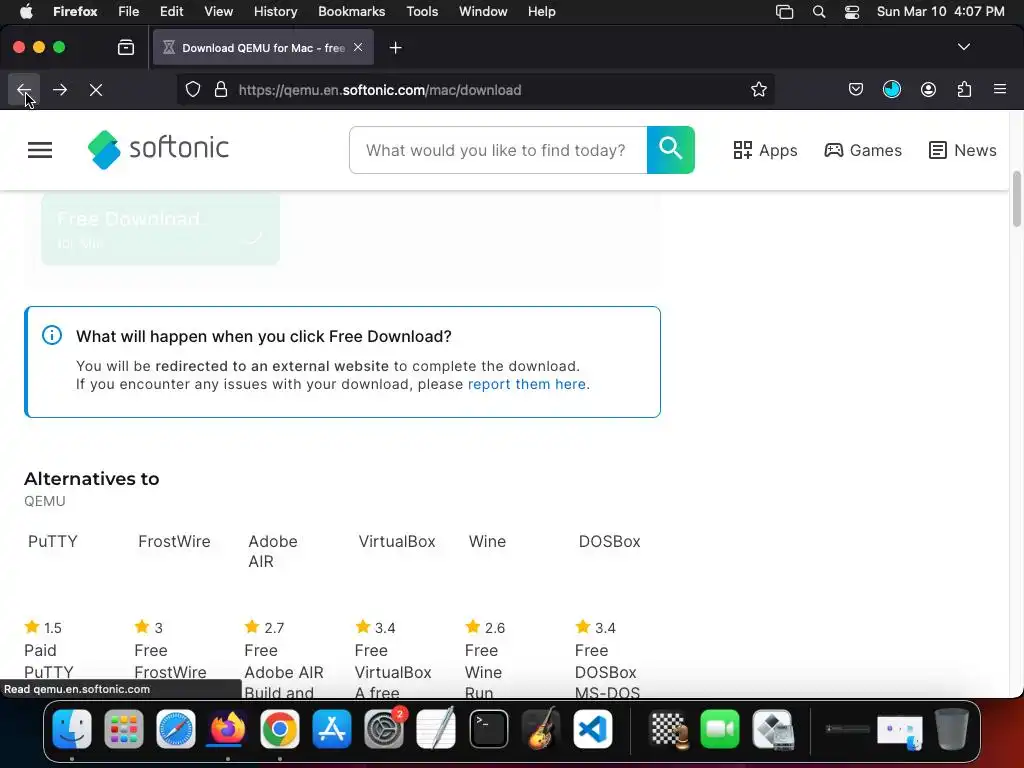This screenshot has width=1024, height=768.
Task: Stop page loading with X button
Action: click(96, 89)
